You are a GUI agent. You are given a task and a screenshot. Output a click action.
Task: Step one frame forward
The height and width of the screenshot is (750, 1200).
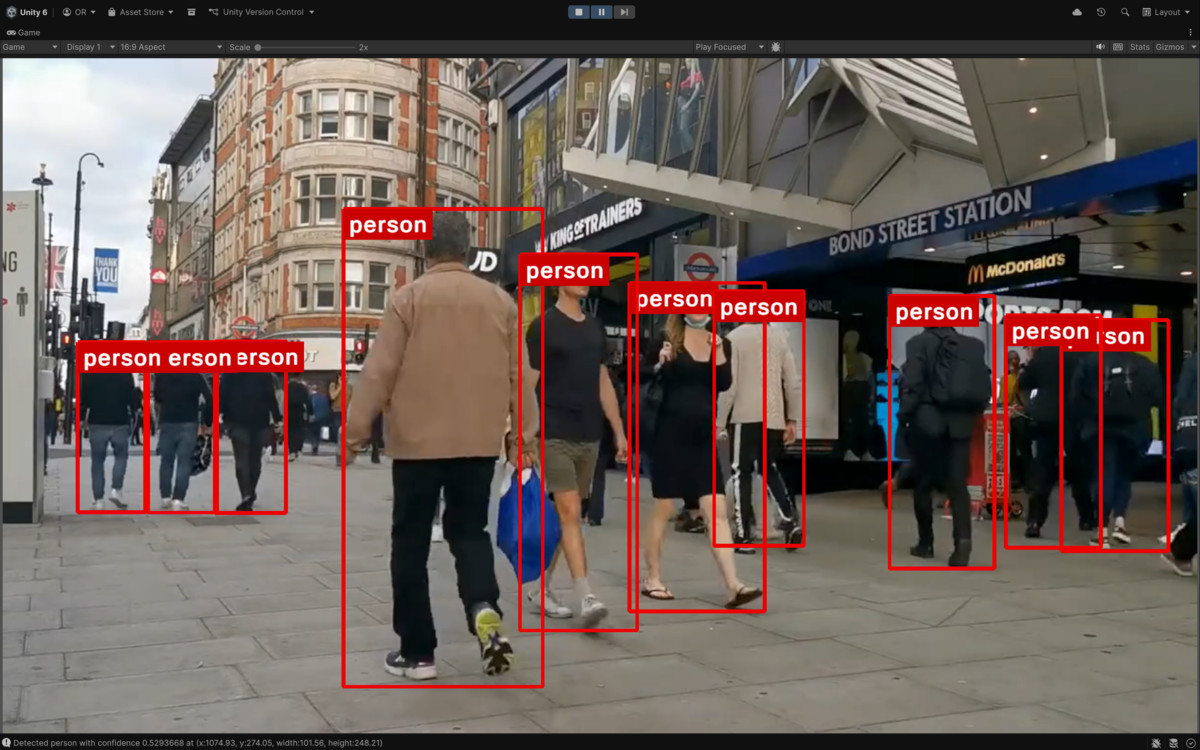623,12
